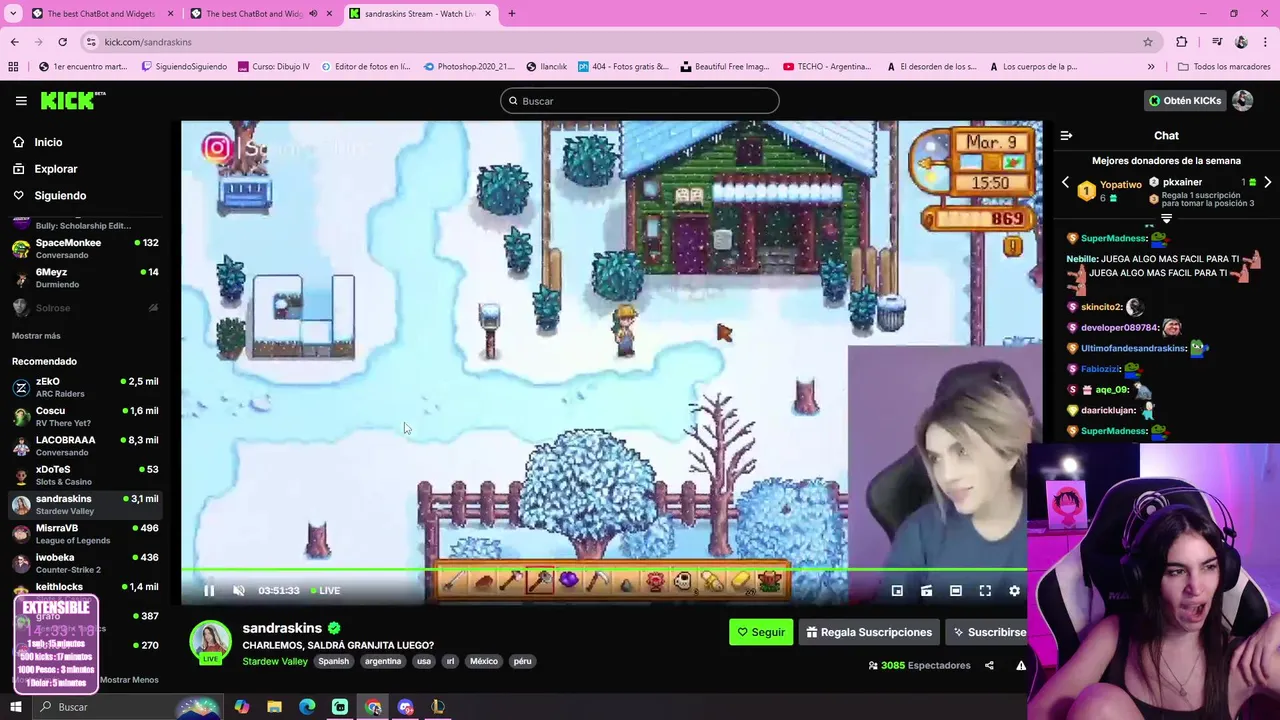Bookmark this page with star icon
Image resolution: width=1280 pixels, height=720 pixels.
[x=1148, y=42]
